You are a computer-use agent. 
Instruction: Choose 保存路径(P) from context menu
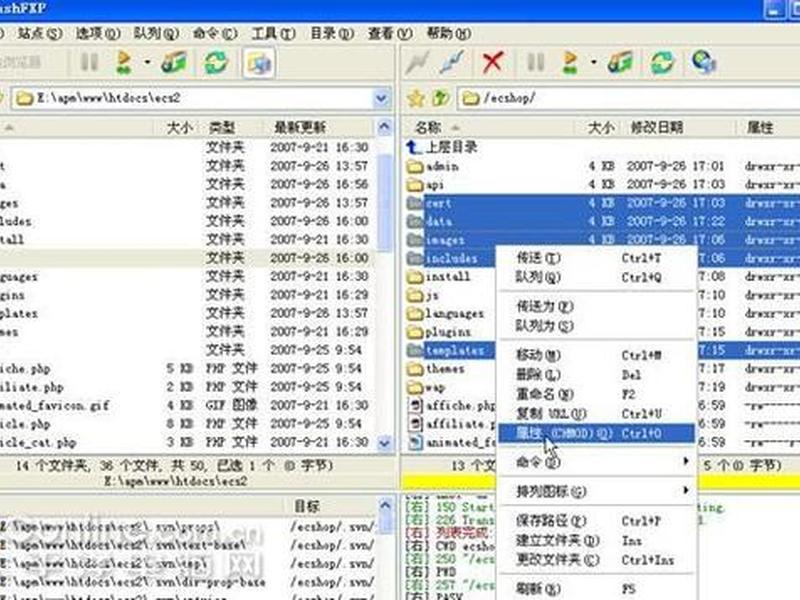[596, 521]
